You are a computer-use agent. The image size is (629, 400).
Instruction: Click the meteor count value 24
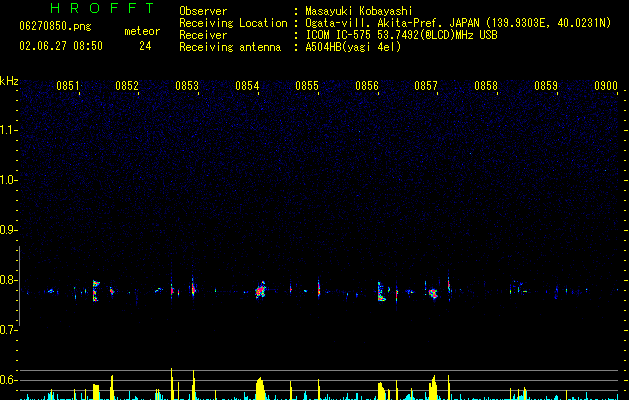145,46
